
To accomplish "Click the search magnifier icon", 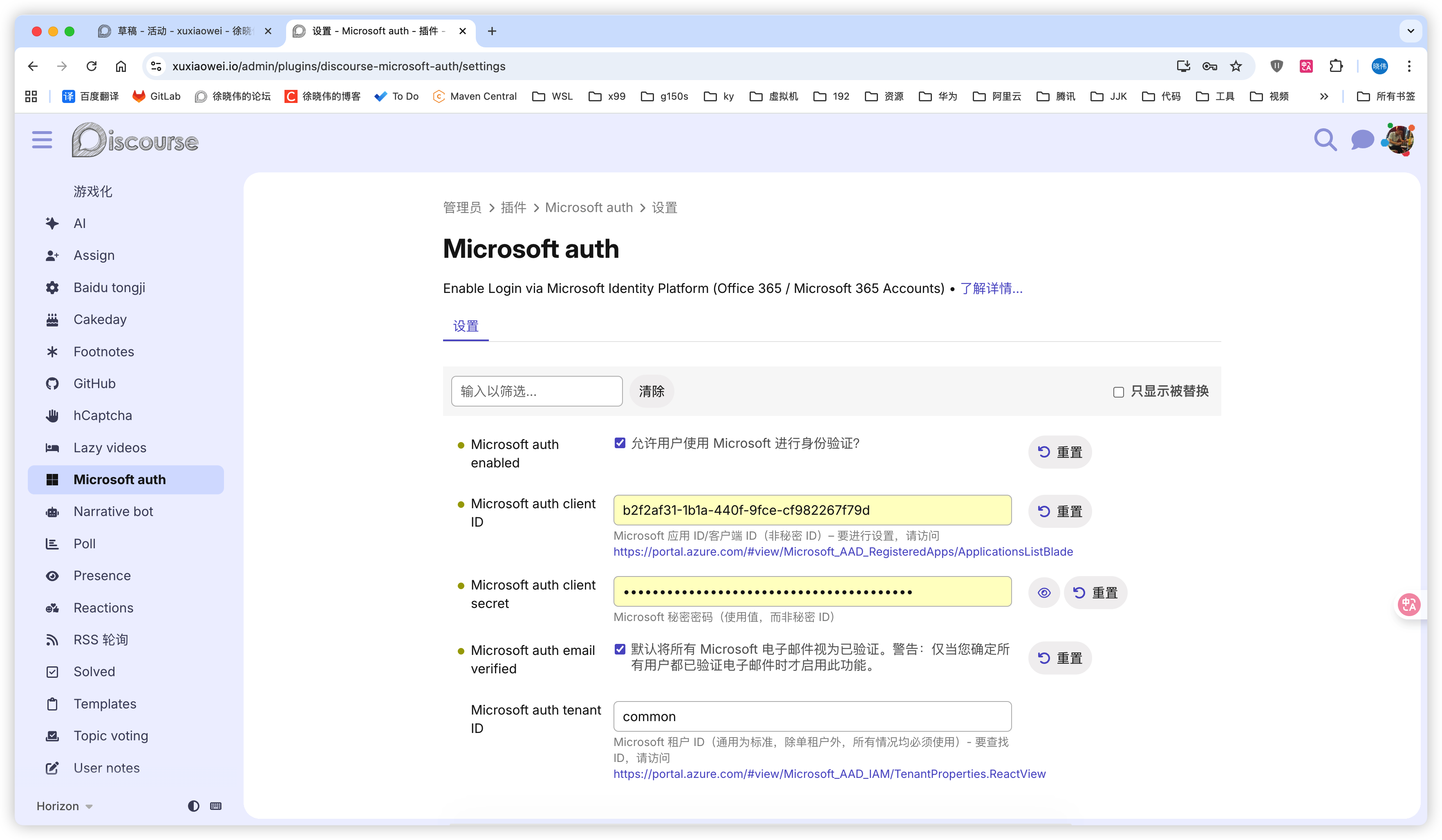I will click(1325, 140).
